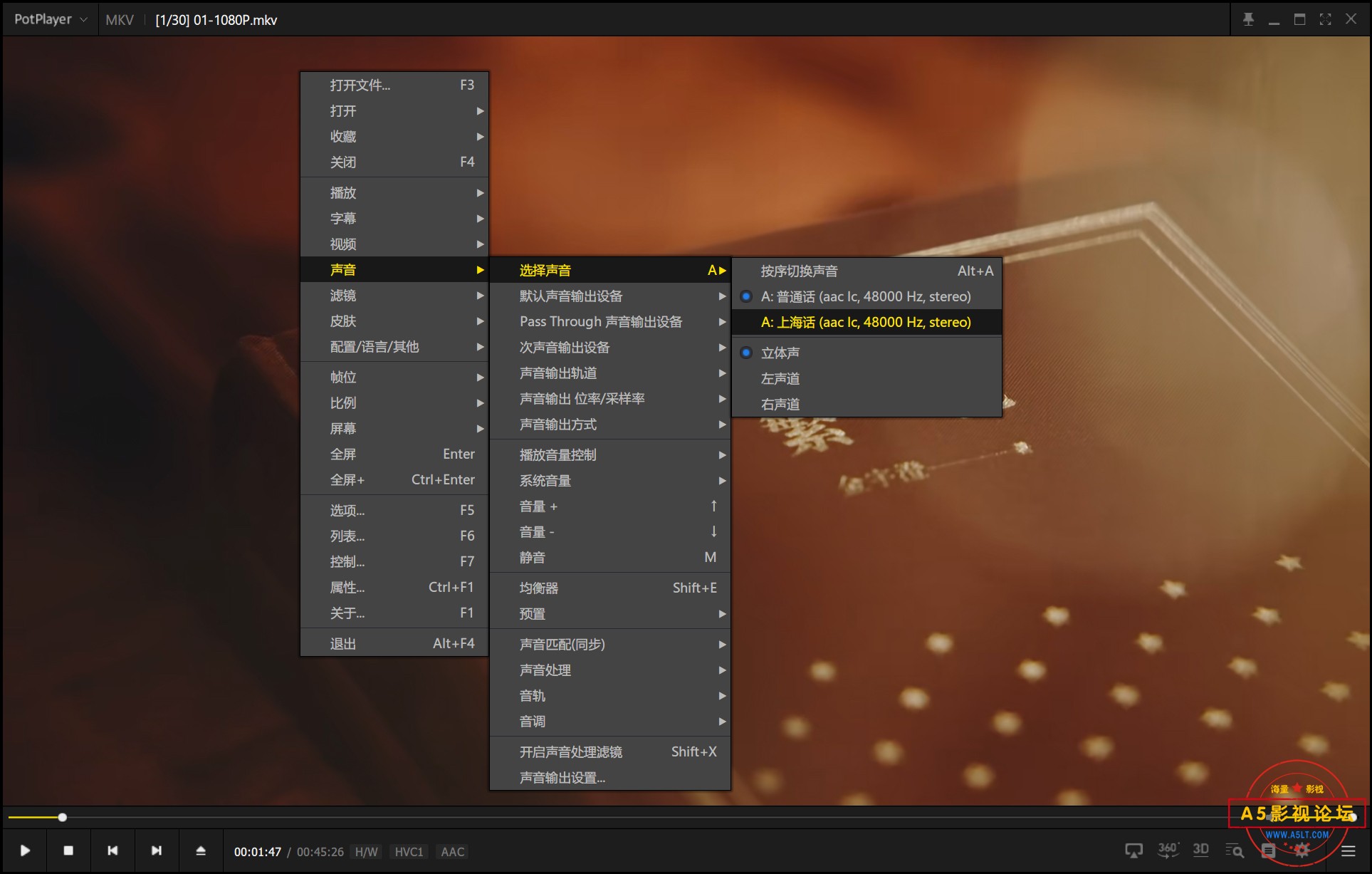
Task: Skip to the next file in playlist
Action: (157, 850)
